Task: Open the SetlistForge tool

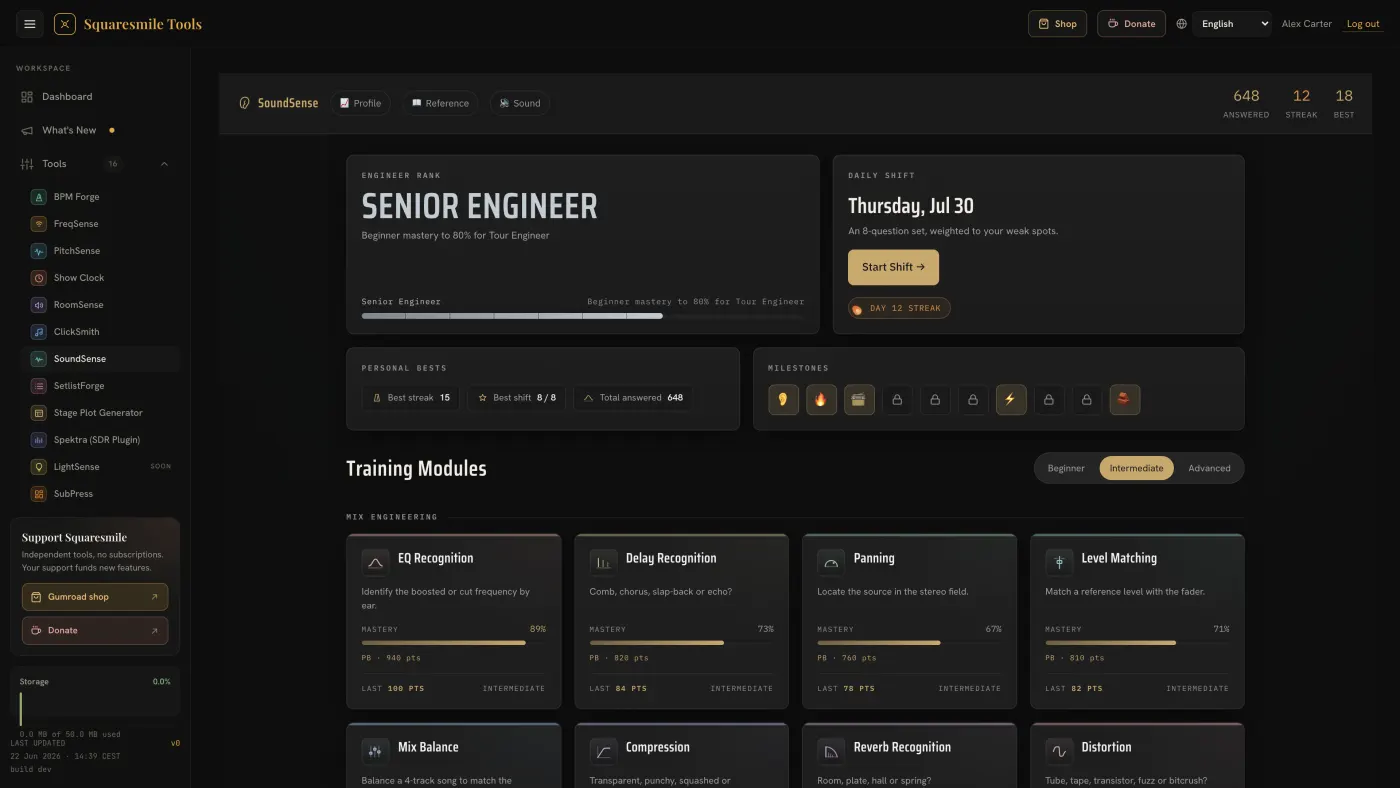Action: pos(100,386)
